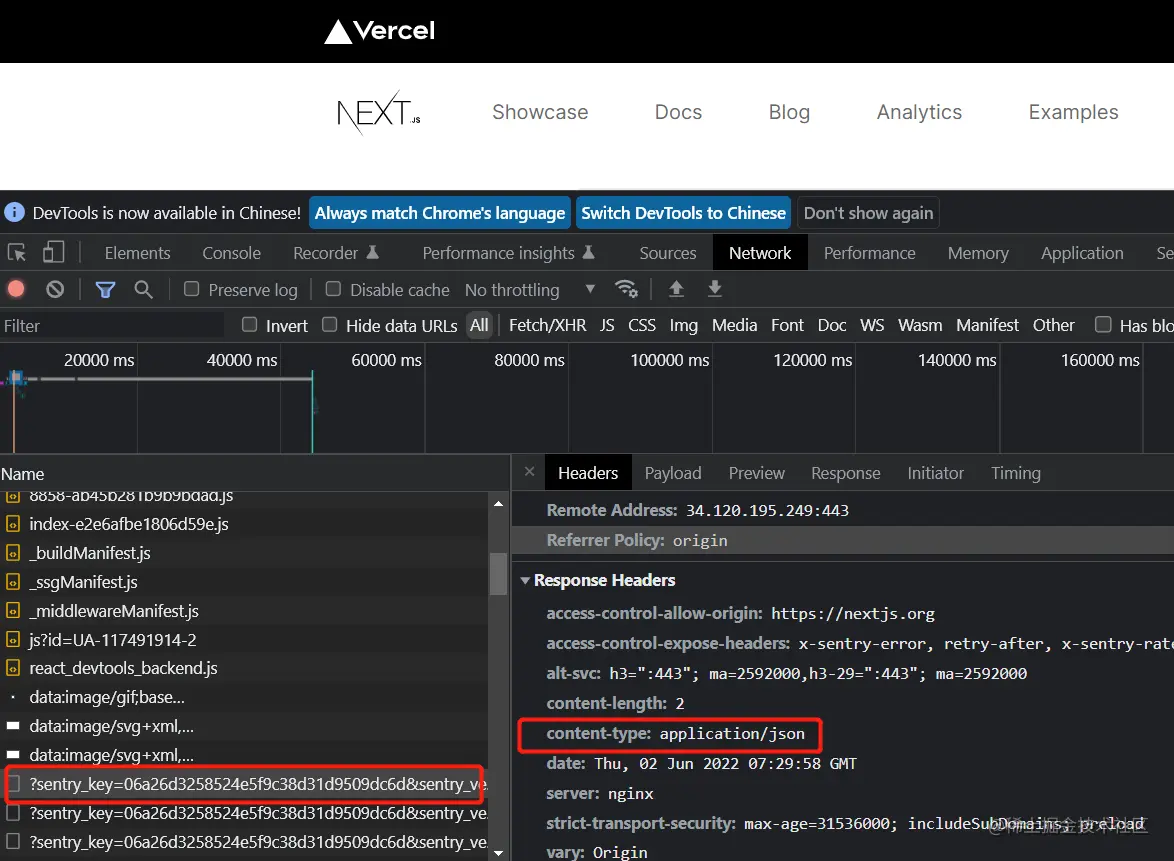1174x861 pixels.
Task: Clear the network log
Action: coord(55,289)
